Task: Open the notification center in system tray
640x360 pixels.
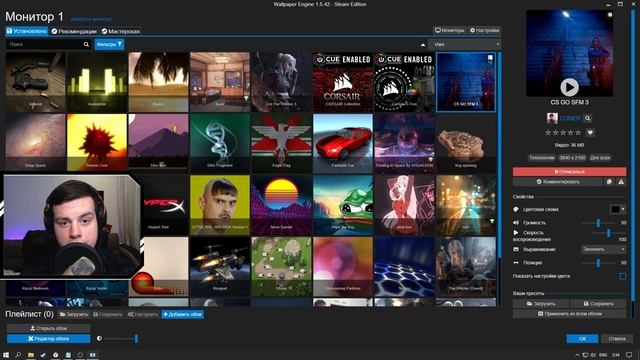Action: [x=629, y=355]
